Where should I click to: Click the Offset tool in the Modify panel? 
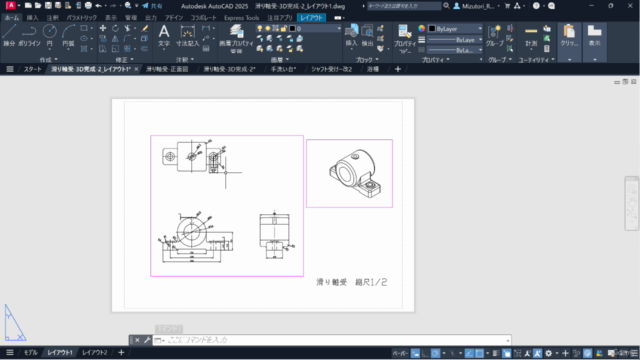coord(144,49)
